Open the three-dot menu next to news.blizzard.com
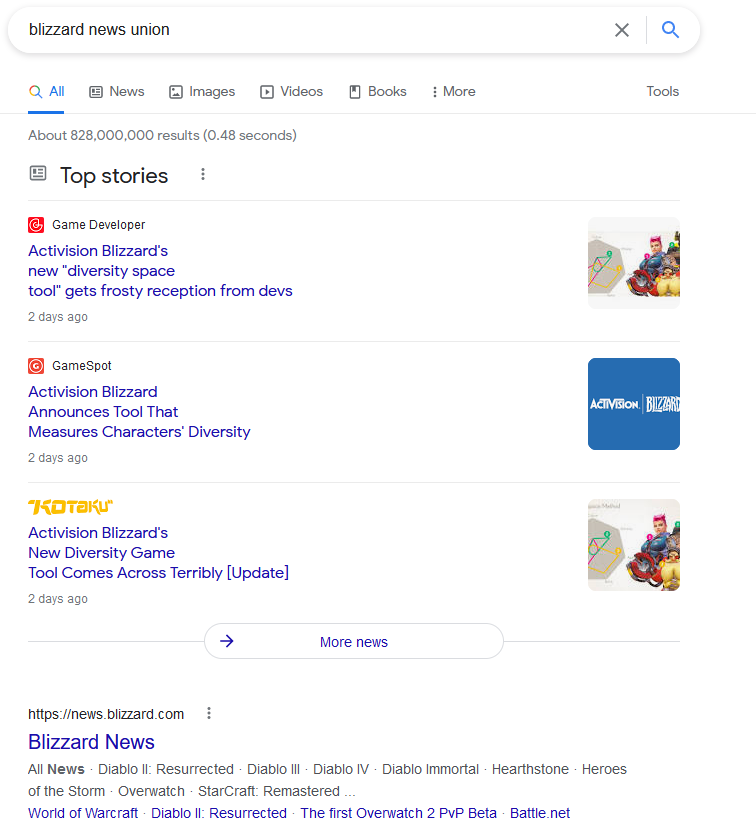756x840 pixels. pyautogui.click(x=209, y=712)
